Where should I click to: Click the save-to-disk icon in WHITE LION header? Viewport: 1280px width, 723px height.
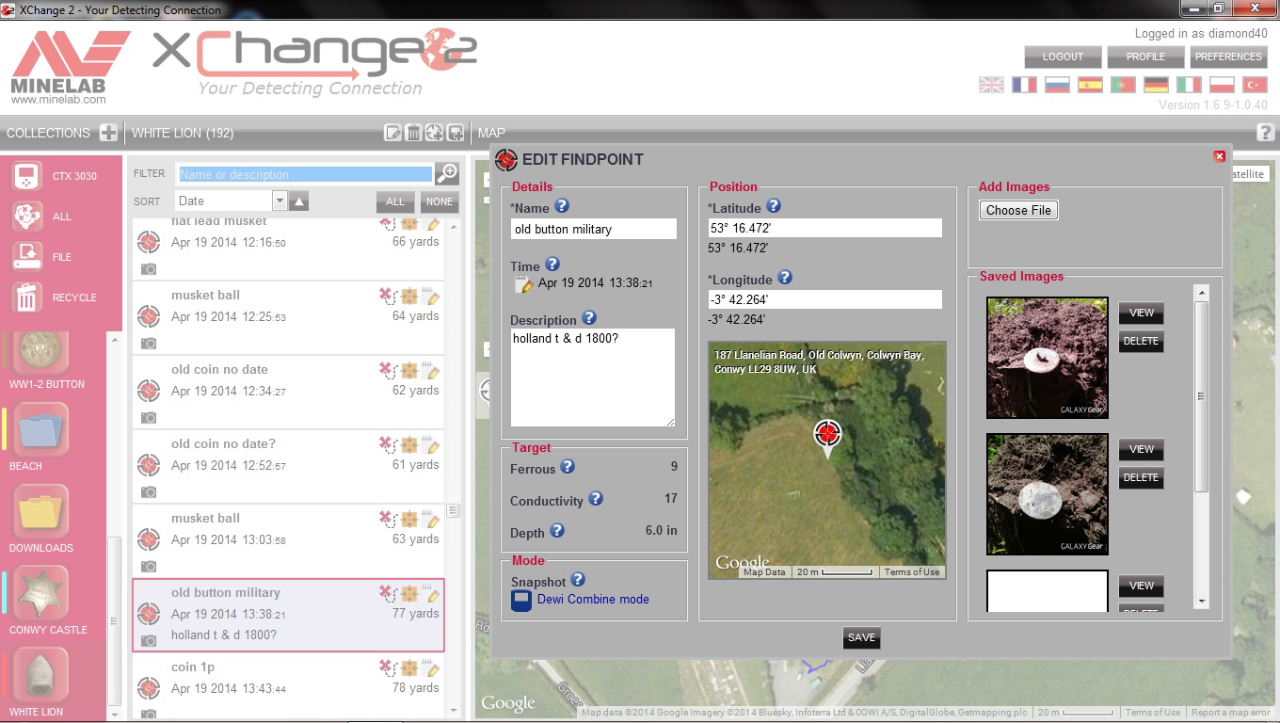coord(455,133)
